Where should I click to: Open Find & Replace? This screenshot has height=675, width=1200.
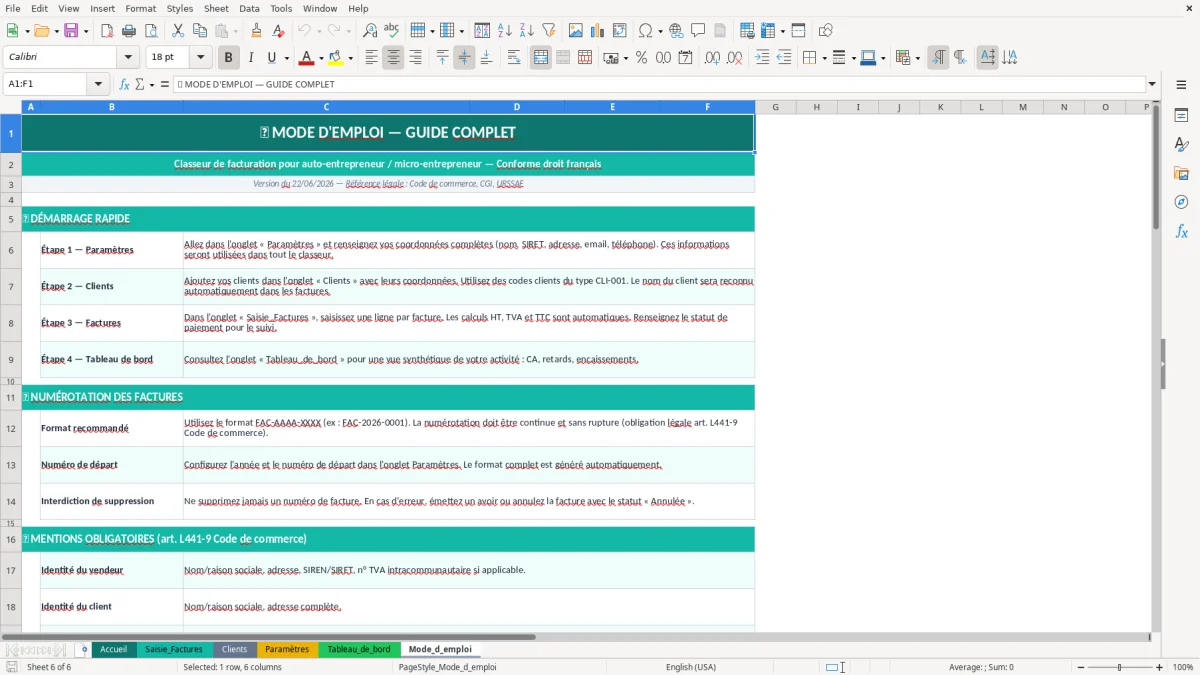[x=370, y=31]
